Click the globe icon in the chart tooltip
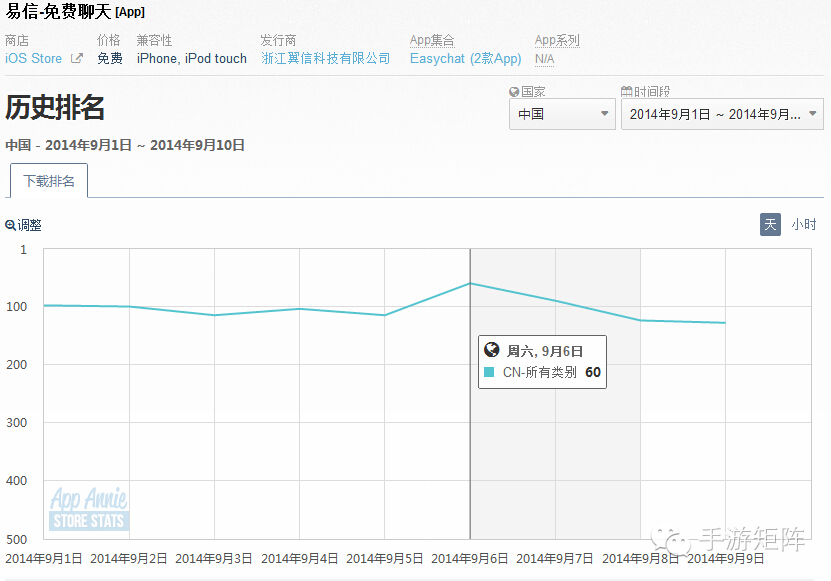This screenshot has width=831, height=581. (492, 350)
